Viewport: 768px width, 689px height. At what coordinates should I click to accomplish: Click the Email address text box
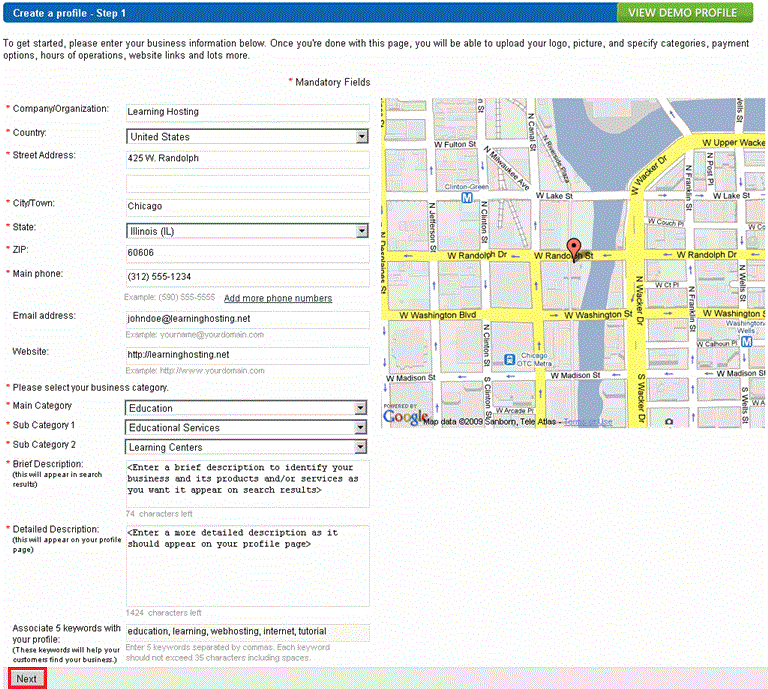click(247, 319)
